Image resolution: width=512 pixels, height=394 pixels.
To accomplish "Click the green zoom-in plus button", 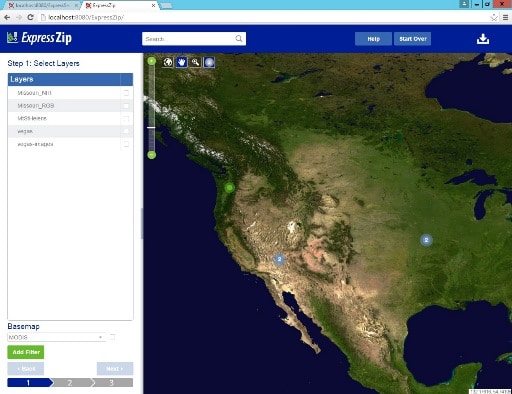I will click(152, 61).
